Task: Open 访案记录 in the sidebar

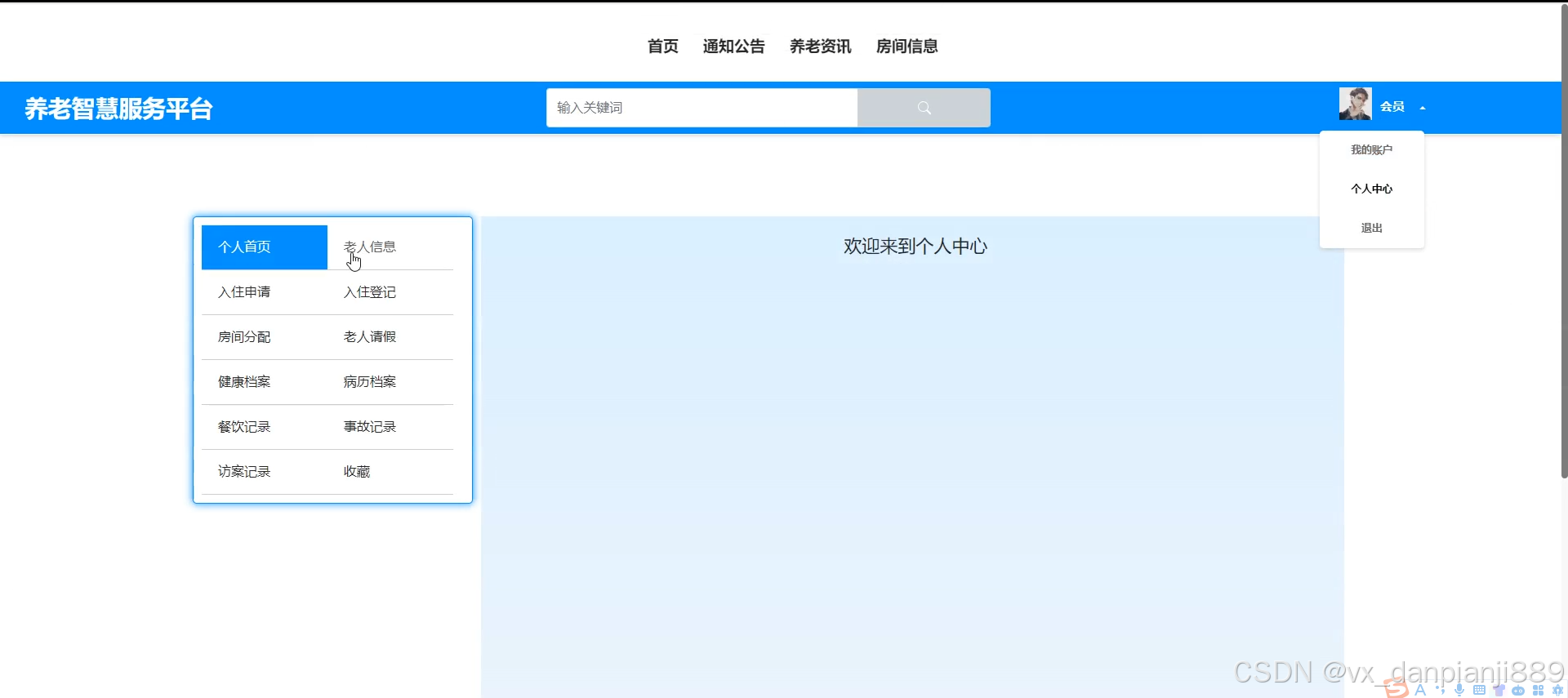Action: pyautogui.click(x=265, y=471)
